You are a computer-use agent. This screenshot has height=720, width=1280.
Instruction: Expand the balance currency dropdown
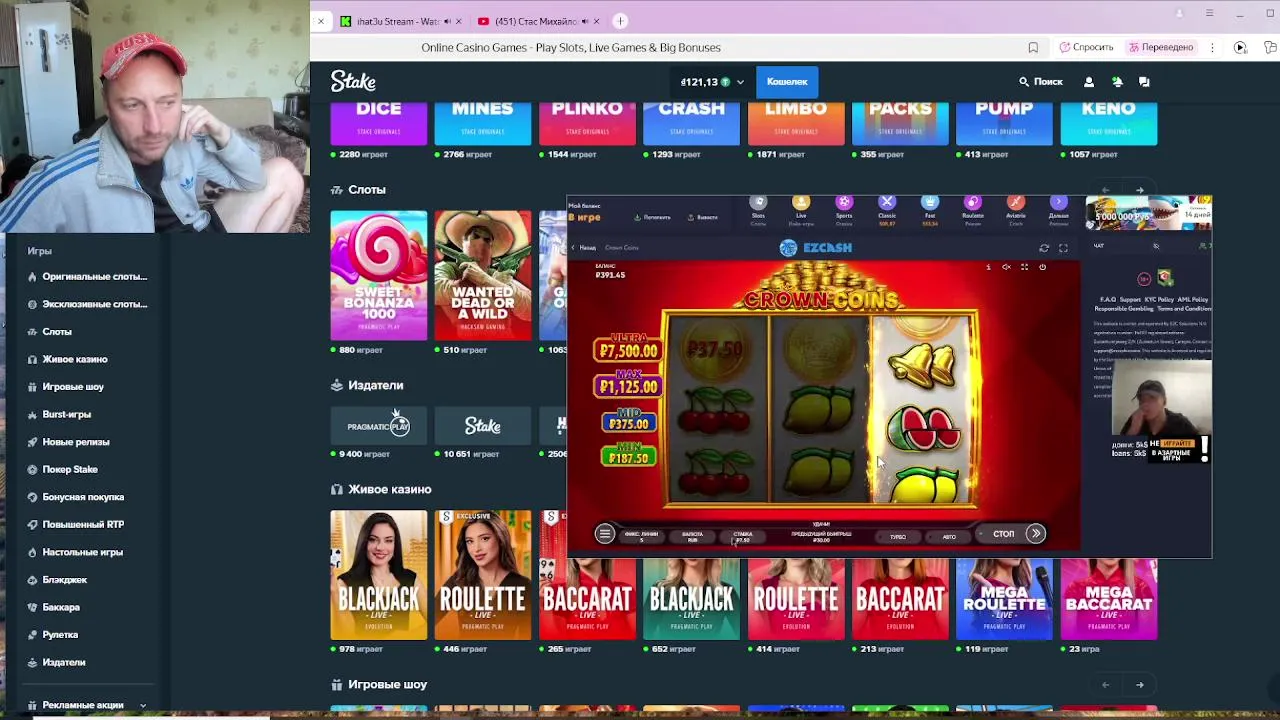pos(740,82)
